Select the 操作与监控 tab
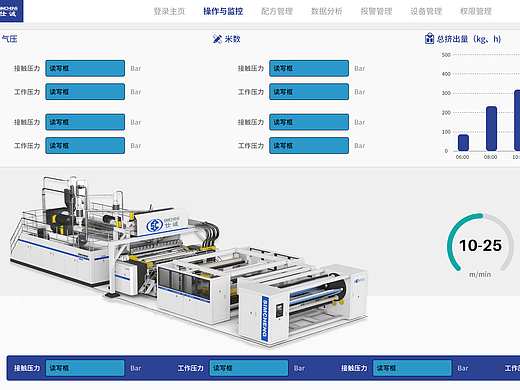 pyautogui.click(x=223, y=11)
